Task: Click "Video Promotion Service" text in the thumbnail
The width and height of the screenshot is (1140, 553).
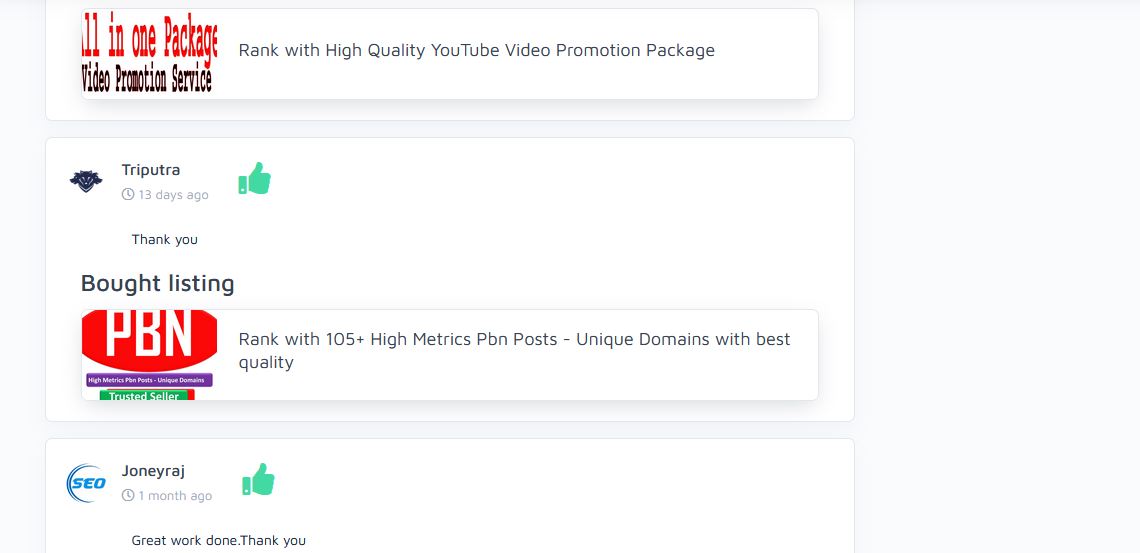Action: (148, 81)
